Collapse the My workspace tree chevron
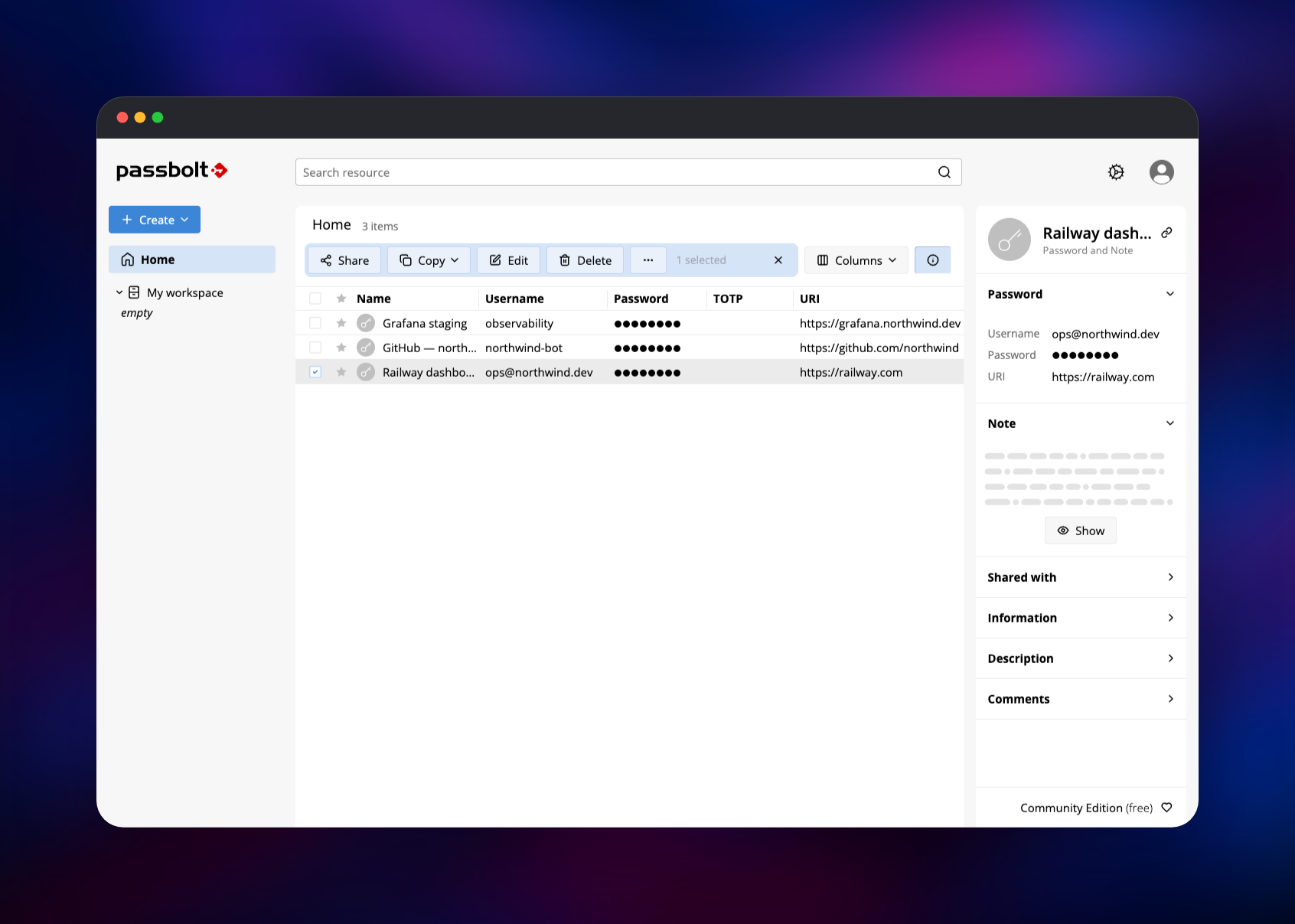The image size is (1295, 924). click(119, 292)
